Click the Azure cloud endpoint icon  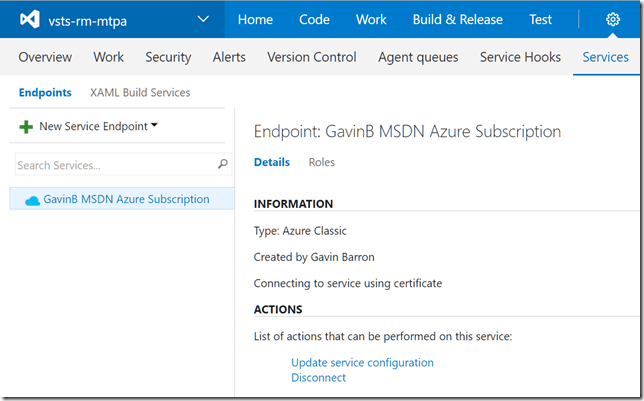[32, 200]
